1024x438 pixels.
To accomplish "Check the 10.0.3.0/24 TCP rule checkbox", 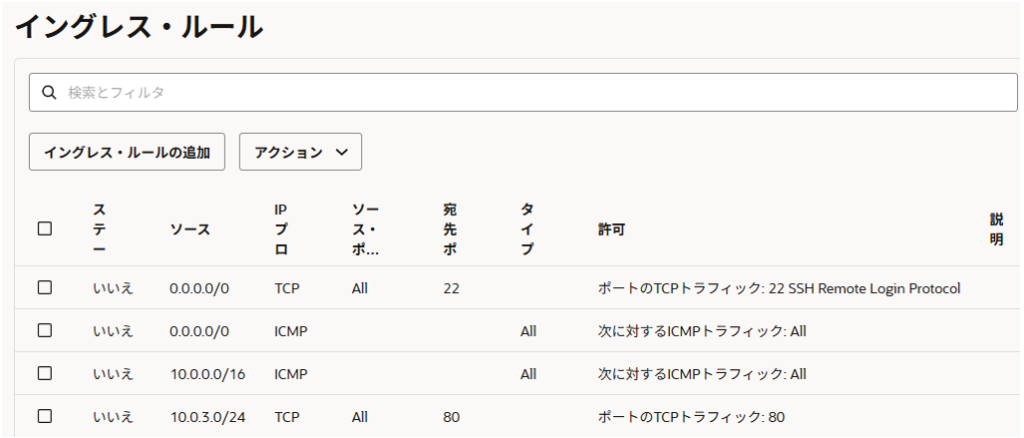I will click(x=44, y=416).
